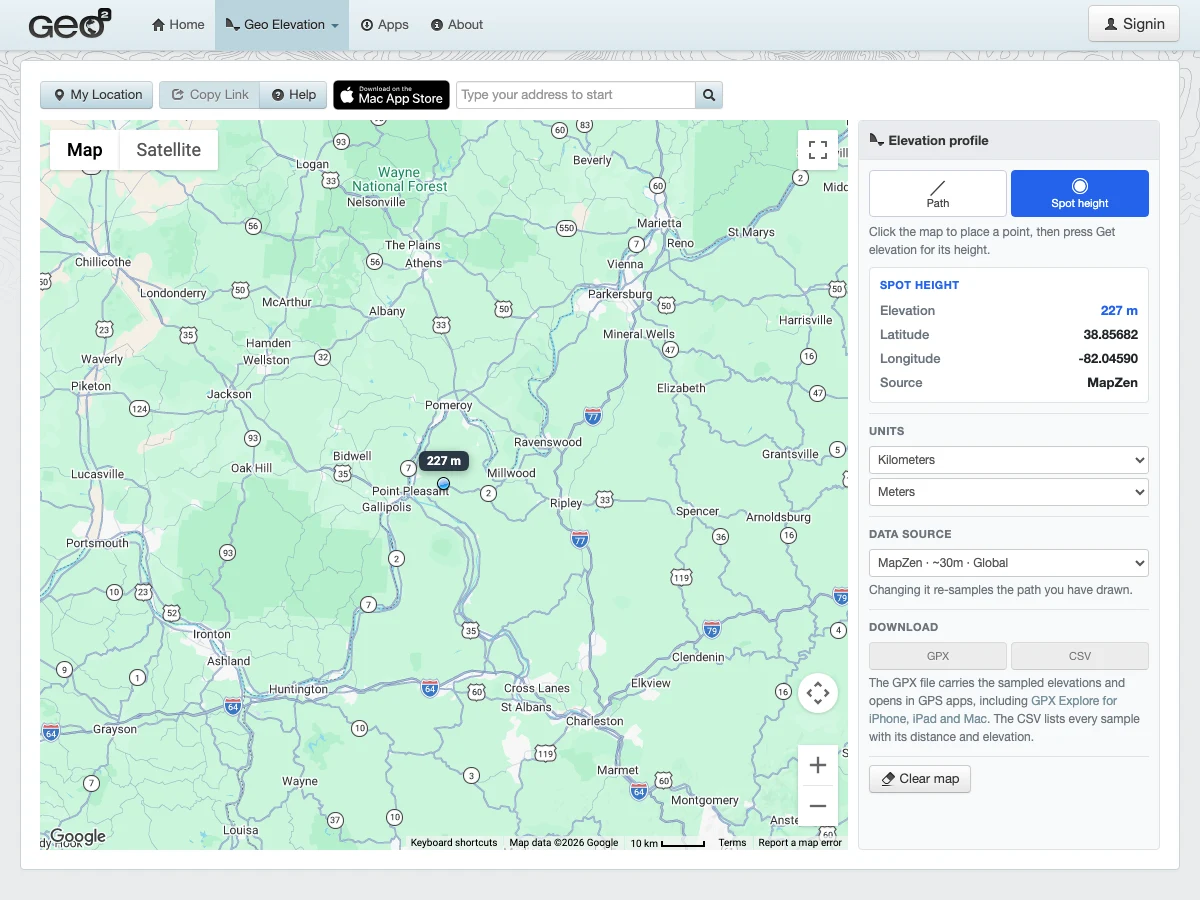This screenshot has width=1200, height=900.
Task: Click Report a map error
Action: [x=800, y=843]
